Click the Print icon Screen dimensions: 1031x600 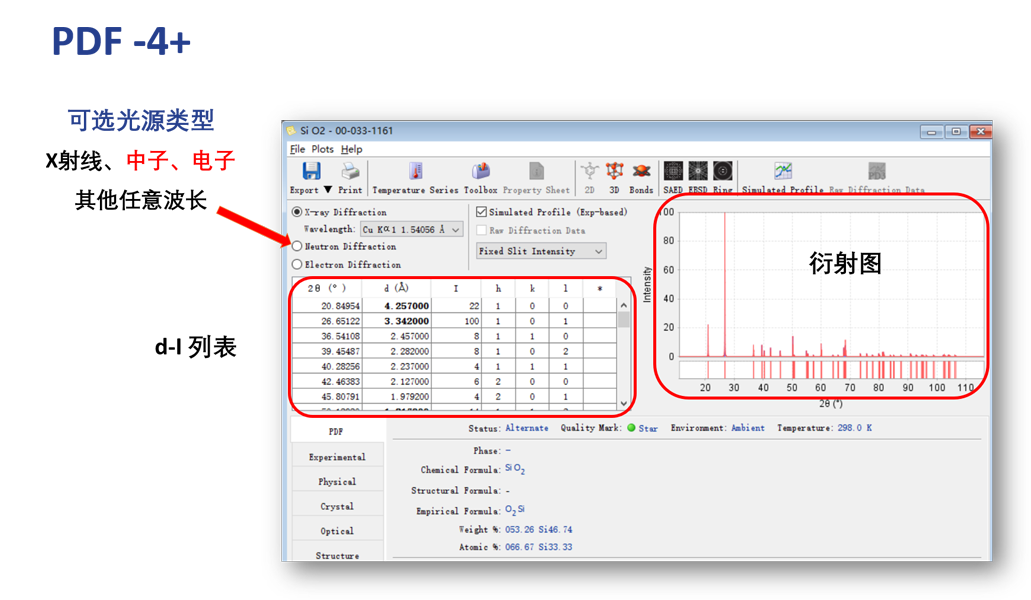point(350,172)
